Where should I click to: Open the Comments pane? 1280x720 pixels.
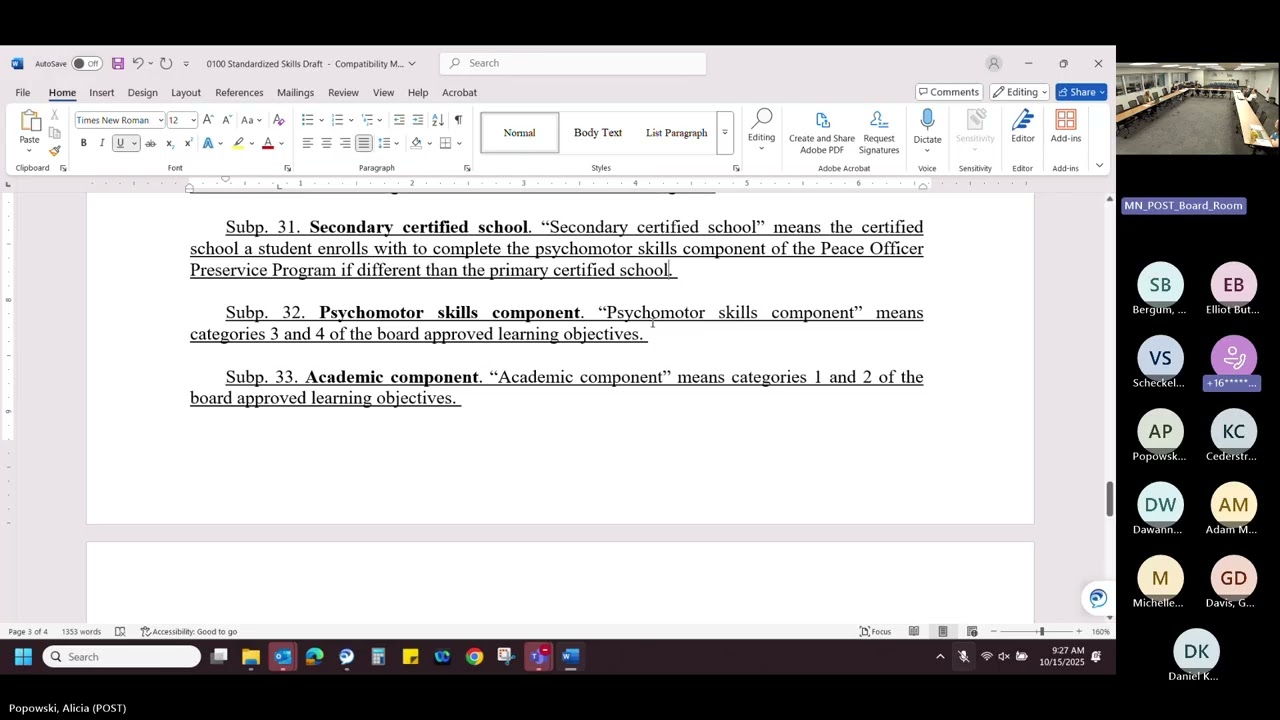point(949,92)
